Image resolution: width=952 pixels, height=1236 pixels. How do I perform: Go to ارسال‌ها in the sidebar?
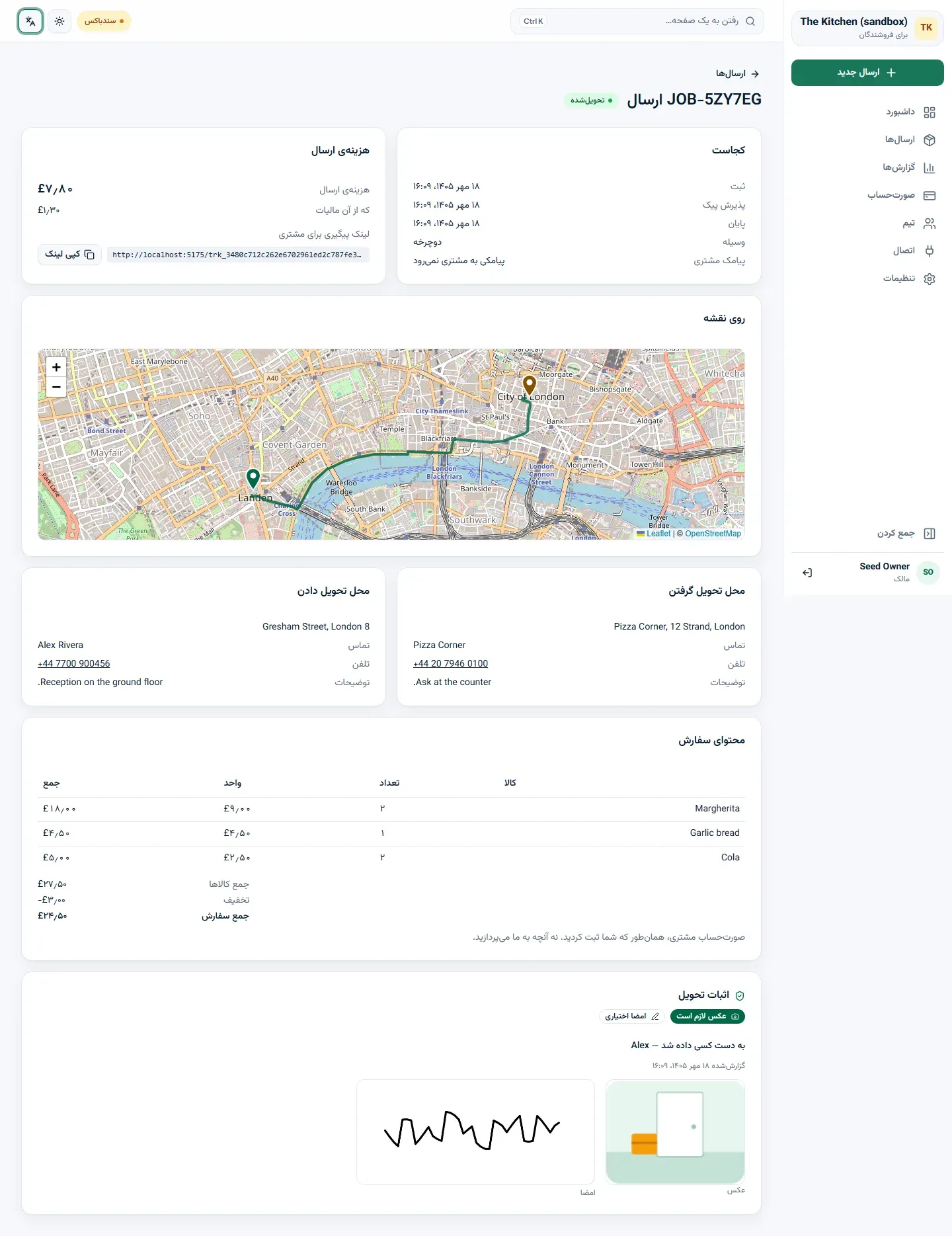867,140
